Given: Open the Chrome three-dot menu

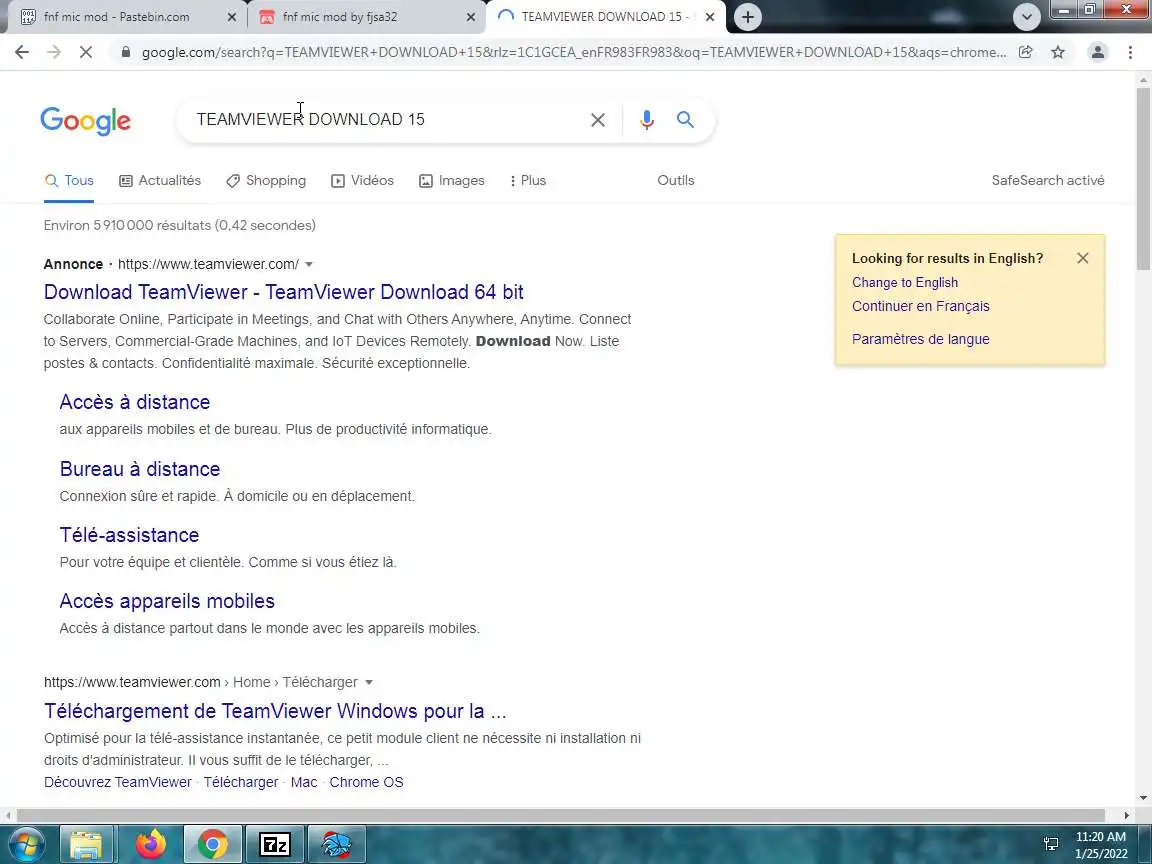Looking at the screenshot, I should 1130,52.
